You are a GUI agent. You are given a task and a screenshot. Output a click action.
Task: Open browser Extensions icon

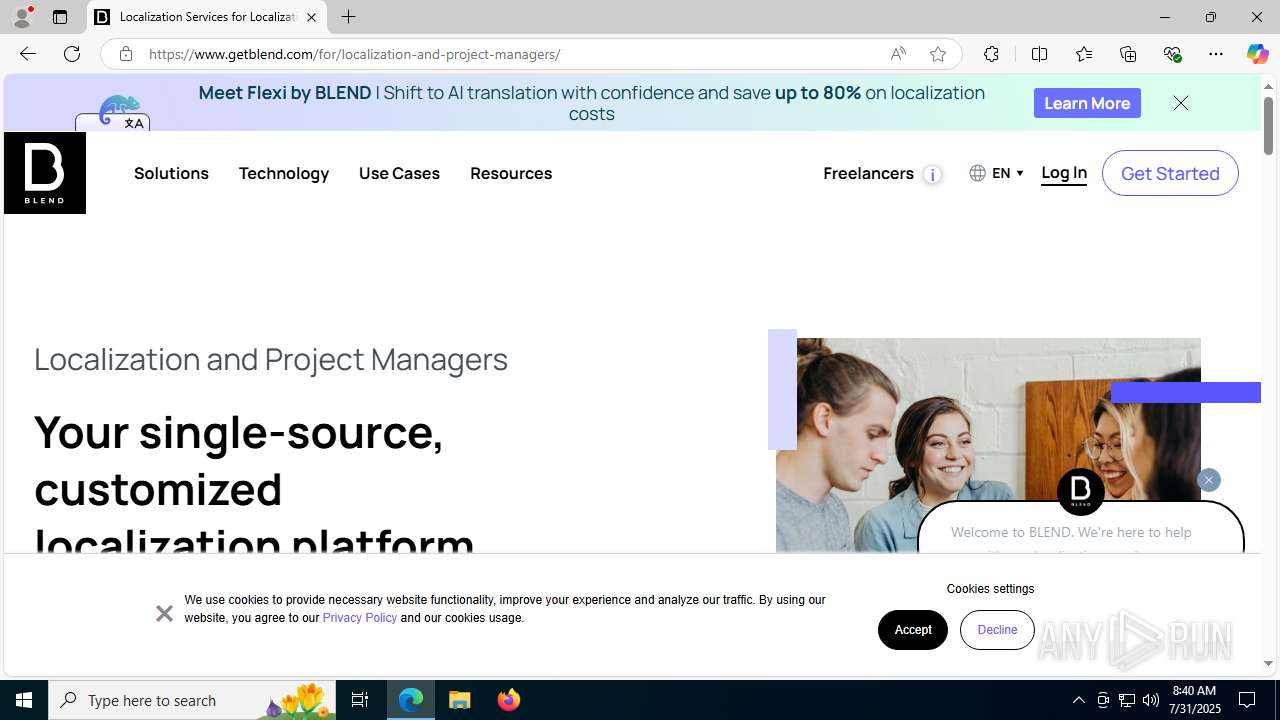pos(991,54)
